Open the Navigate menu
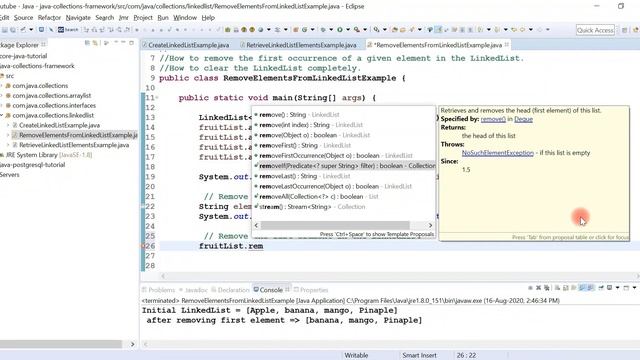Viewport: 640px width, 360px height. click(x=78, y=18)
